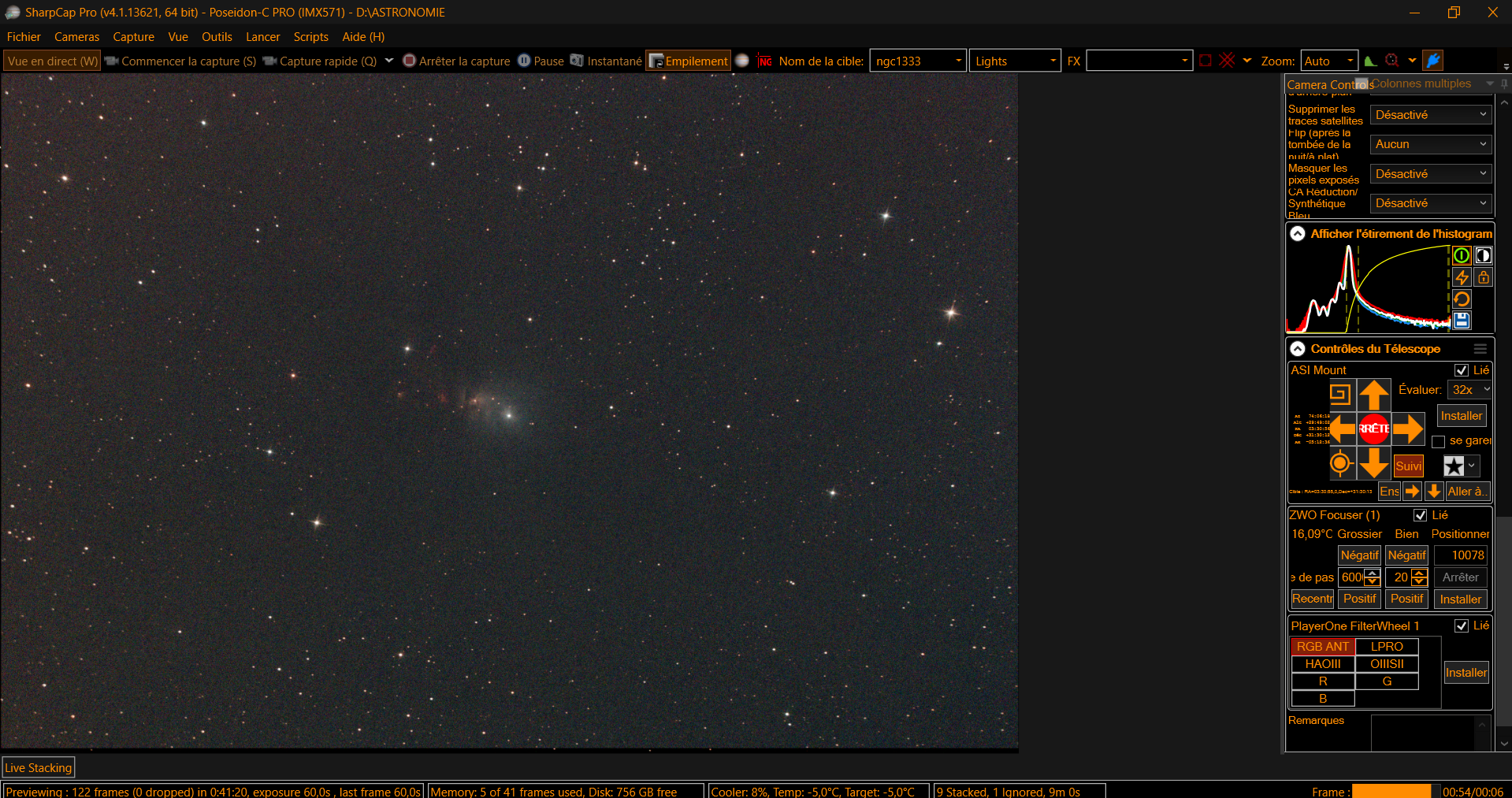1512x798 pixels.
Task: Reset histogram stretch with the circular arrow
Action: point(1462,299)
